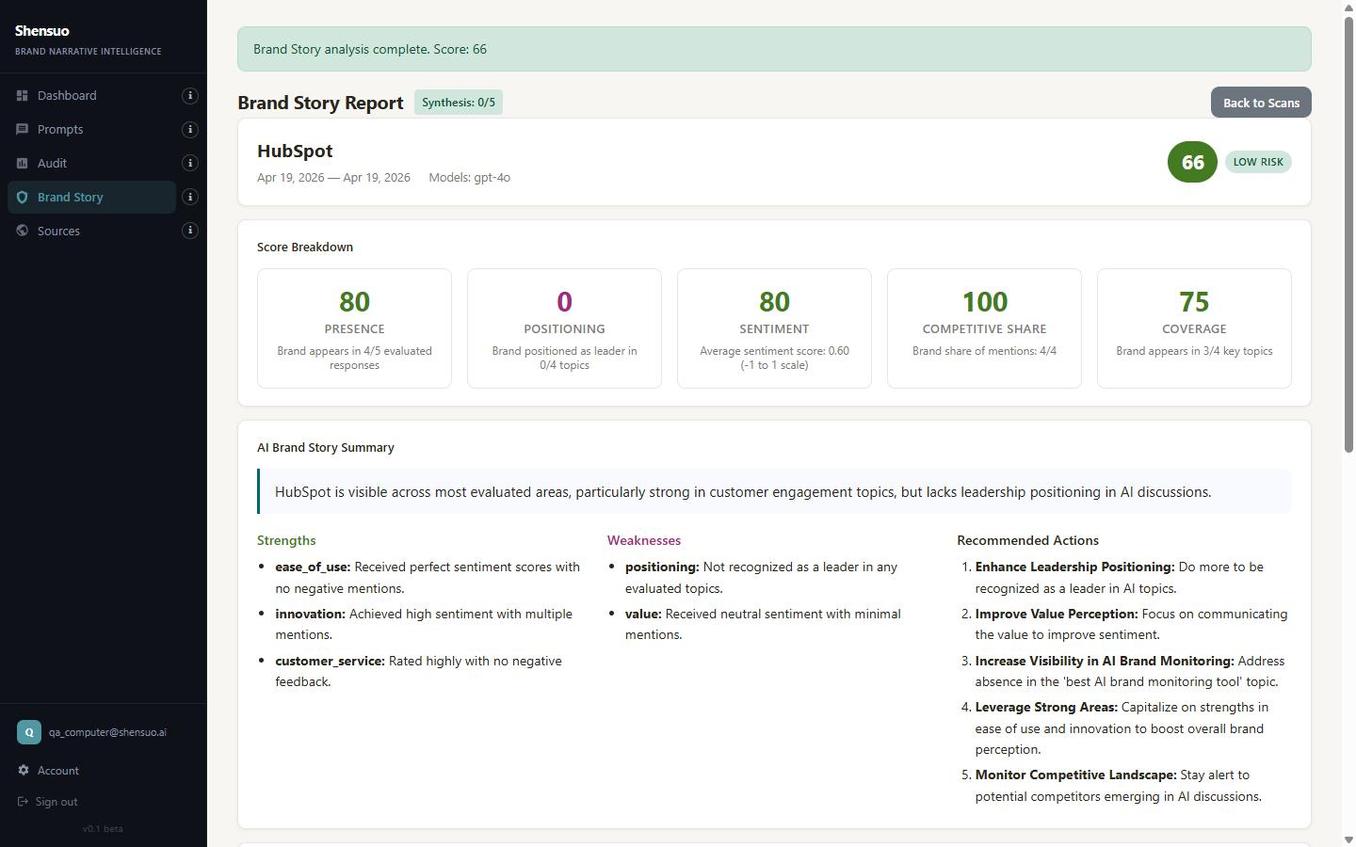
Task: Open the Prompts section via its chat icon
Action: [21, 129]
